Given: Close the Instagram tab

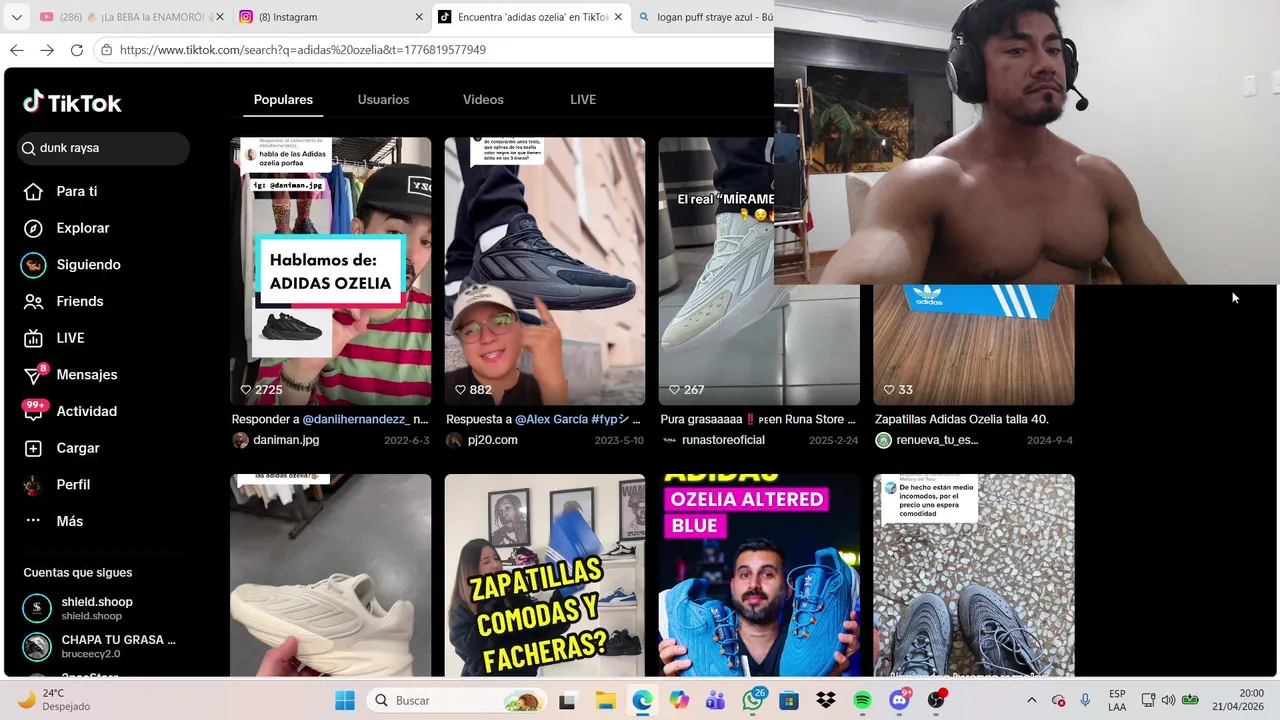Looking at the screenshot, I should pos(419,17).
